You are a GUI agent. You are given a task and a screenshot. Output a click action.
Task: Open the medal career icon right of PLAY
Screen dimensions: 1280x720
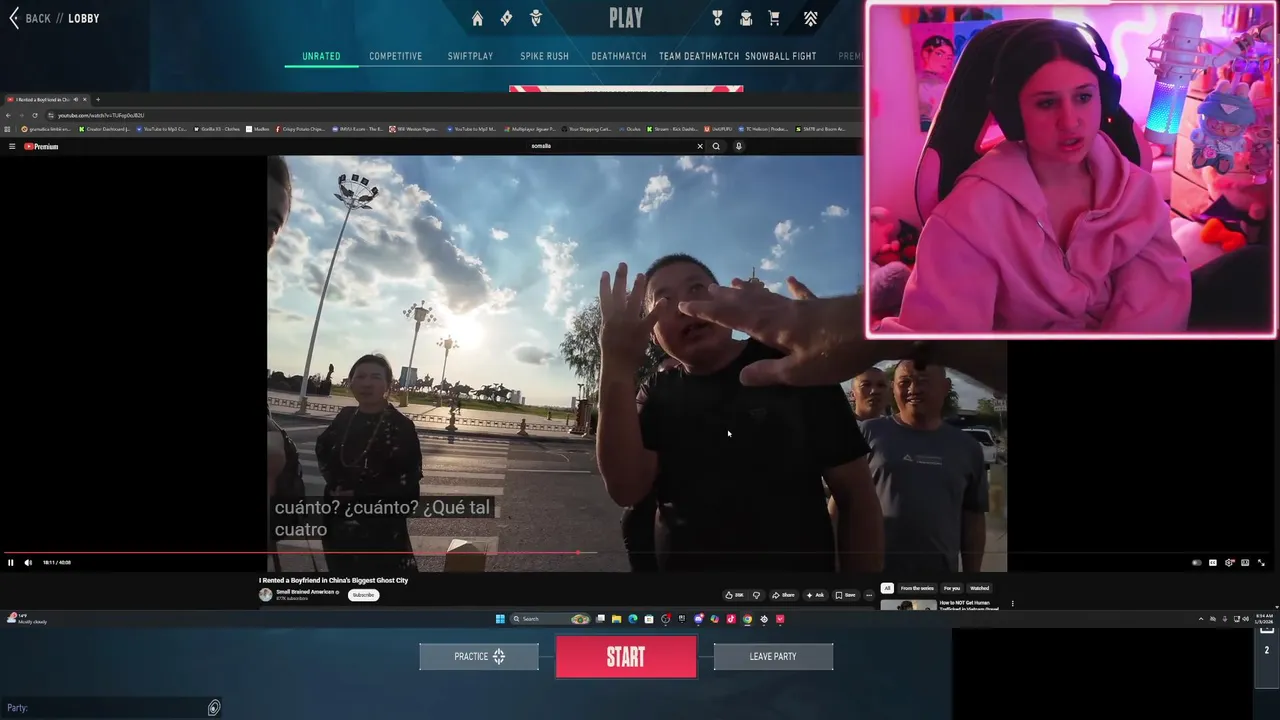click(x=717, y=18)
